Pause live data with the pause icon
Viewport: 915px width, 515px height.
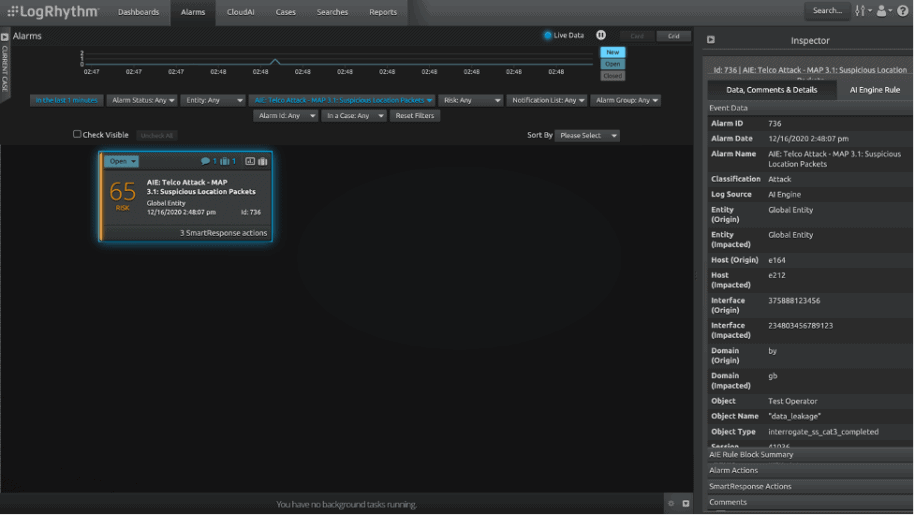click(601, 36)
